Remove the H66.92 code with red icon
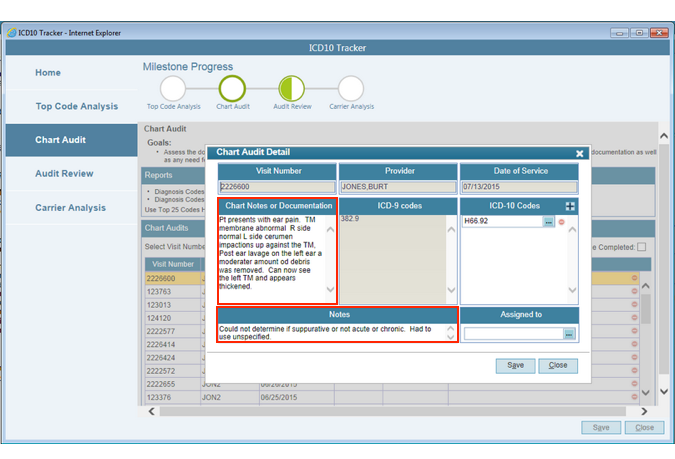Viewport: 675px width, 459px height. pos(561,221)
